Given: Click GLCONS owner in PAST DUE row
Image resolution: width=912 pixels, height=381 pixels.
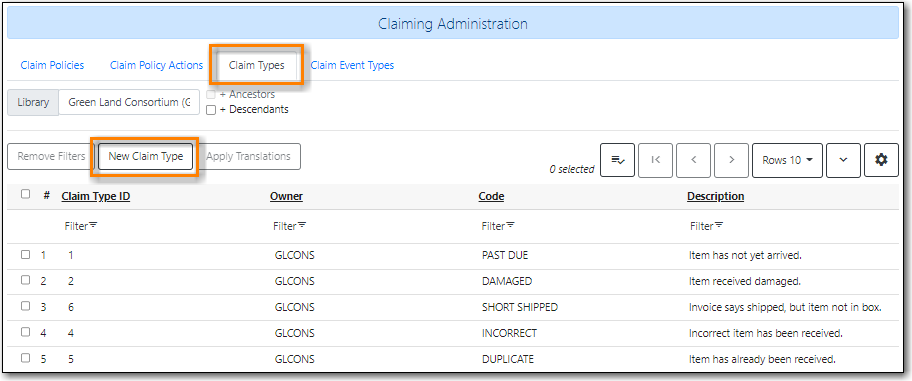Looking at the screenshot, I should tap(294, 255).
